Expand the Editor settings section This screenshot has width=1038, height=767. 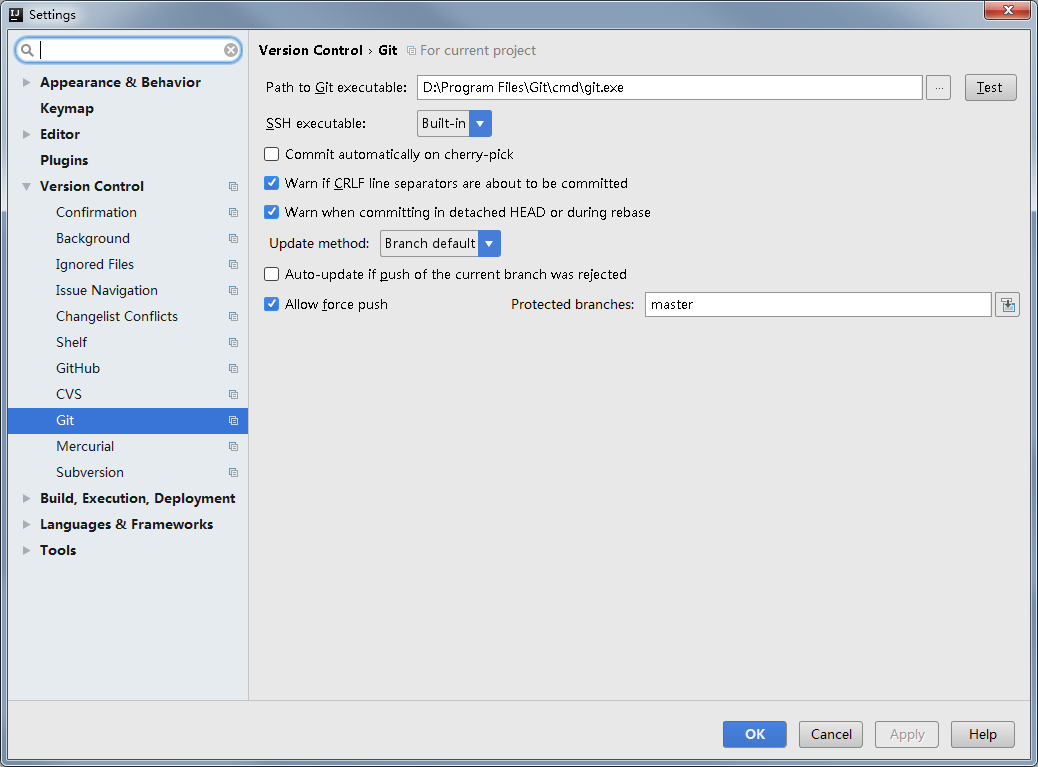(26, 134)
